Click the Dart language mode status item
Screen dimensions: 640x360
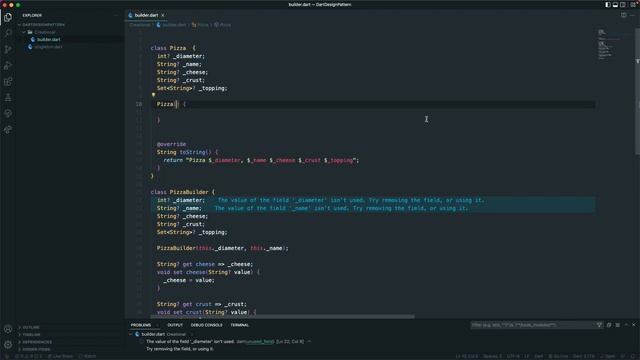click(539, 356)
